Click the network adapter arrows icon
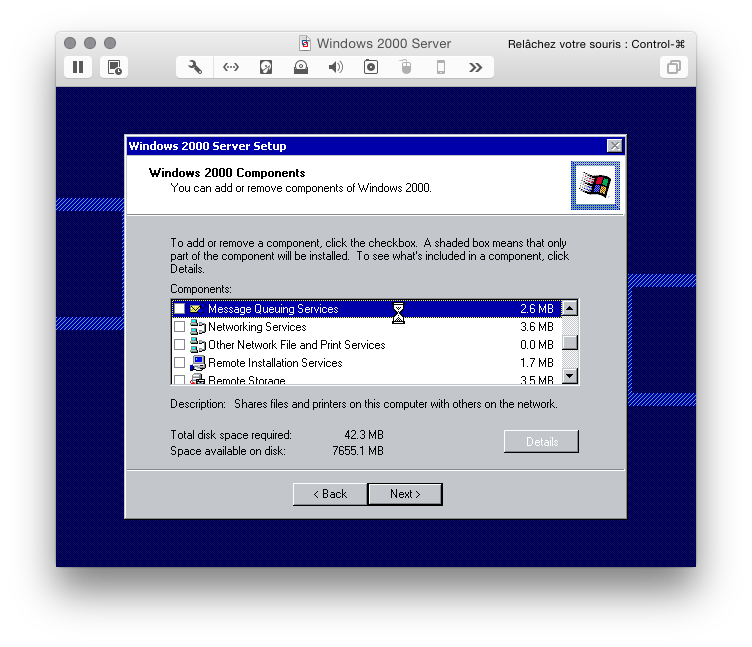The width and height of the screenshot is (752, 647). [231, 67]
